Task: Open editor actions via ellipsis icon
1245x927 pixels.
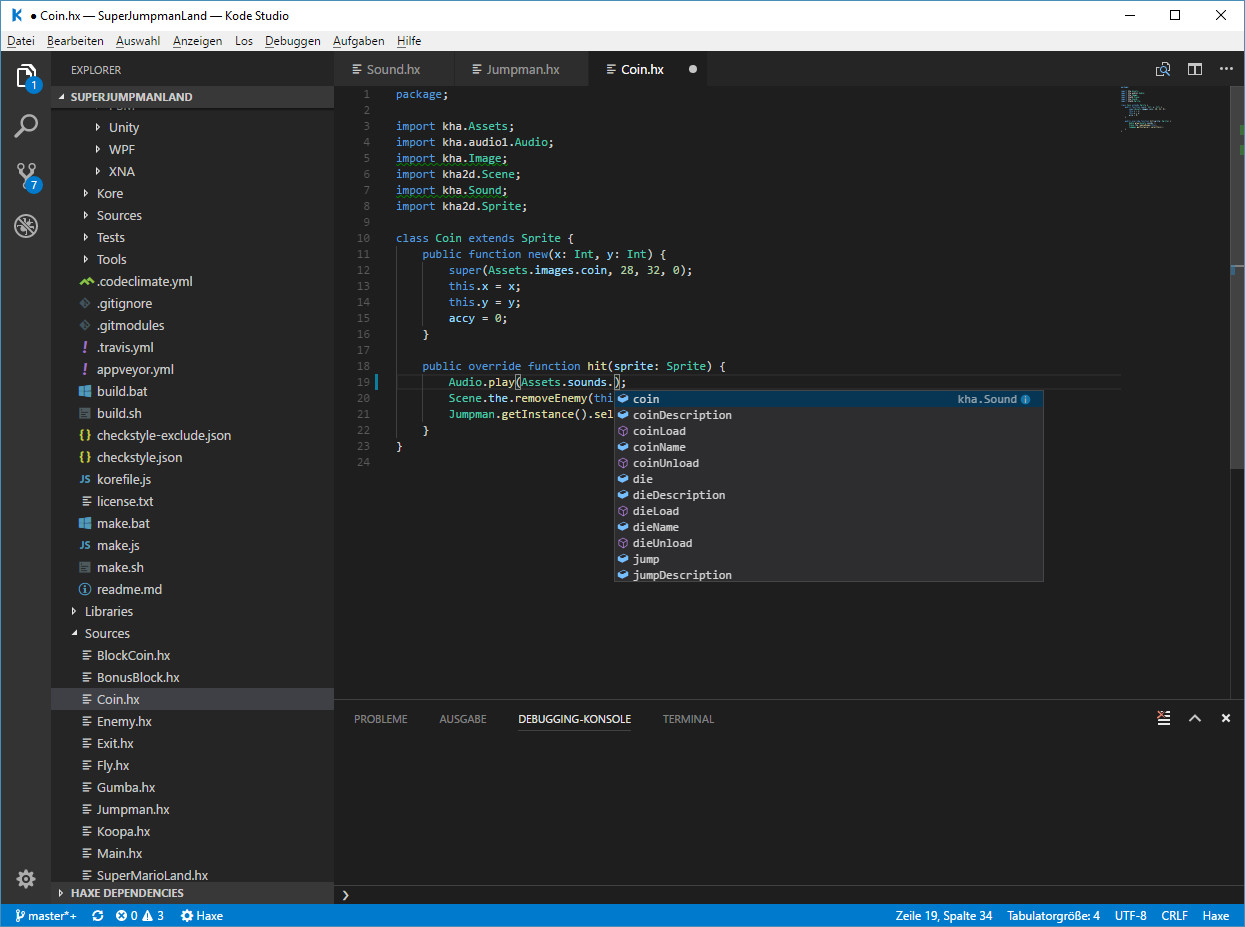Action: (1226, 69)
